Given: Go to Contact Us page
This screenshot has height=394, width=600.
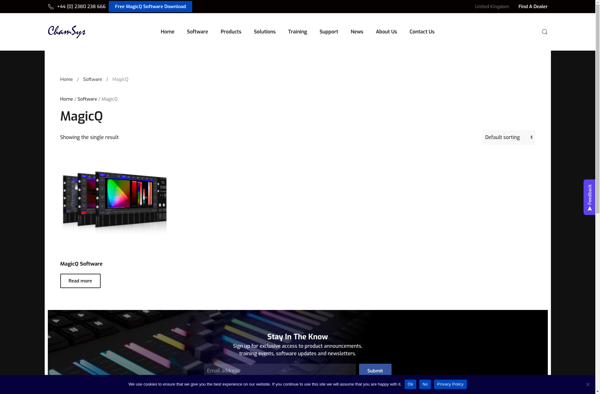Looking at the screenshot, I should point(422,32).
